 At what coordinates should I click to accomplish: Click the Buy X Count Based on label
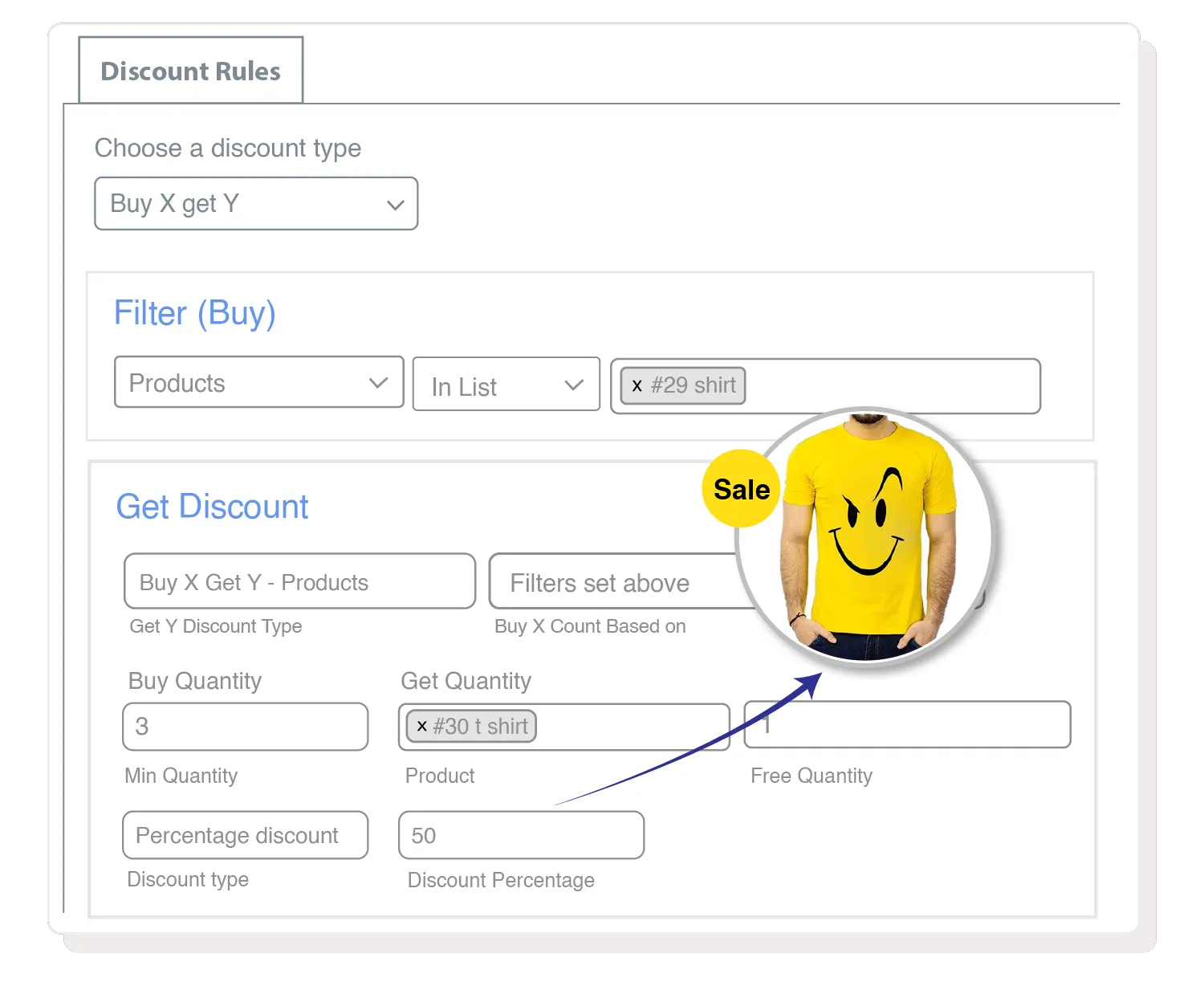coord(590,626)
